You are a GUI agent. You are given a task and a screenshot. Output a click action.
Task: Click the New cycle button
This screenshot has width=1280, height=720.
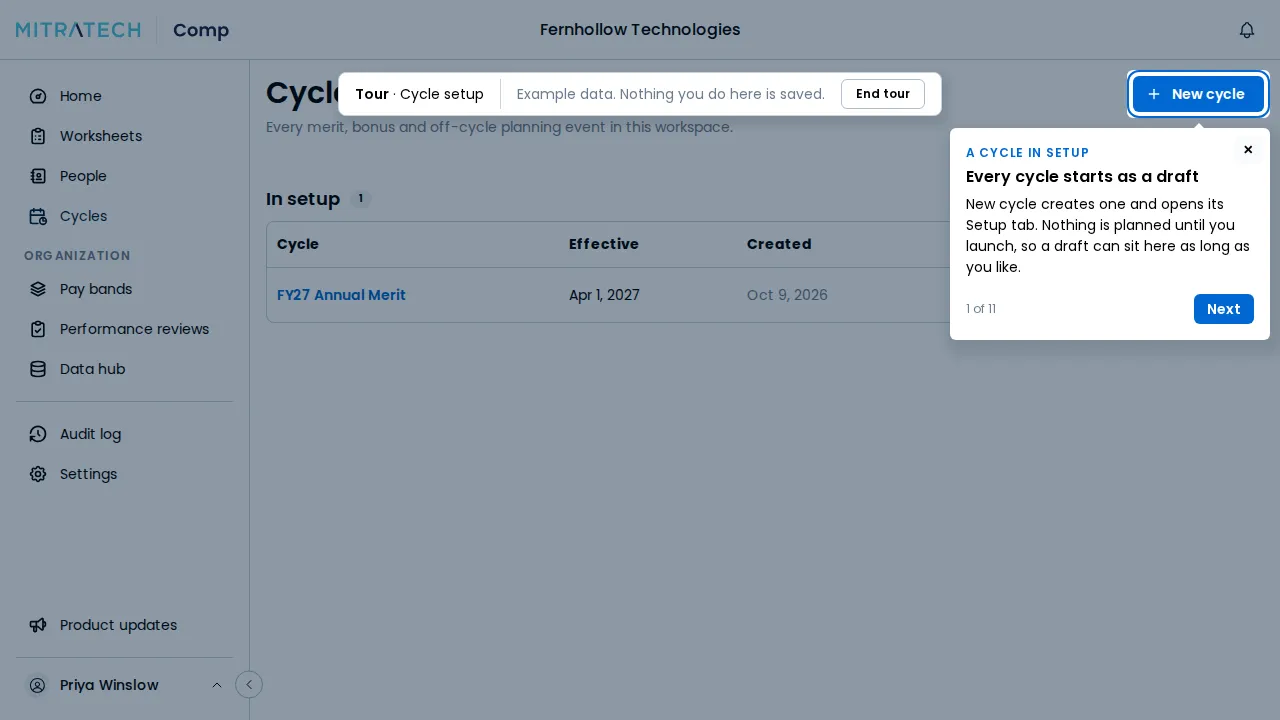click(1198, 94)
